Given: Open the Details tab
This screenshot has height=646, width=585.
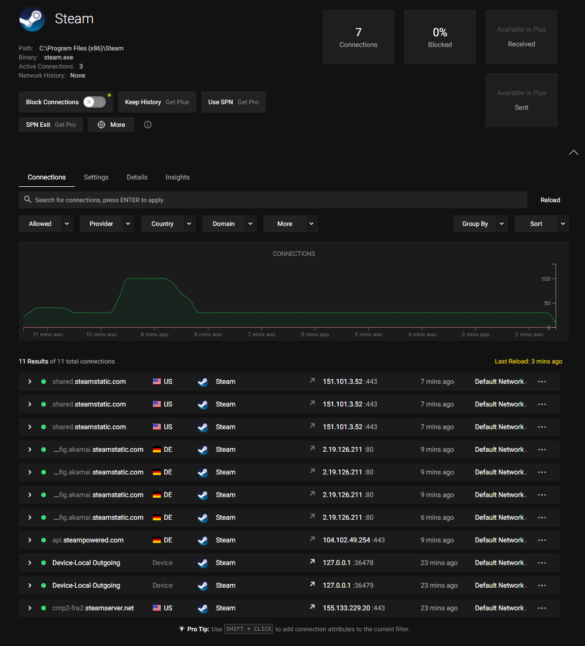Looking at the screenshot, I should click(x=137, y=177).
